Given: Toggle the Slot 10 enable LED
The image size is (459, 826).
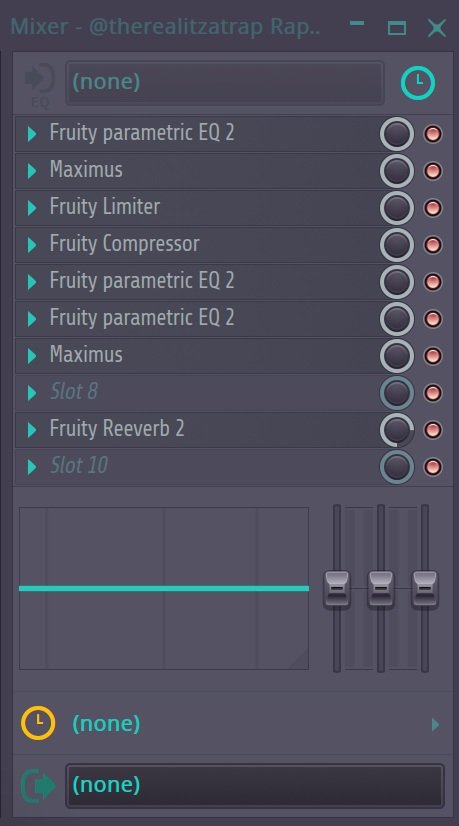Looking at the screenshot, I should click(x=433, y=466).
